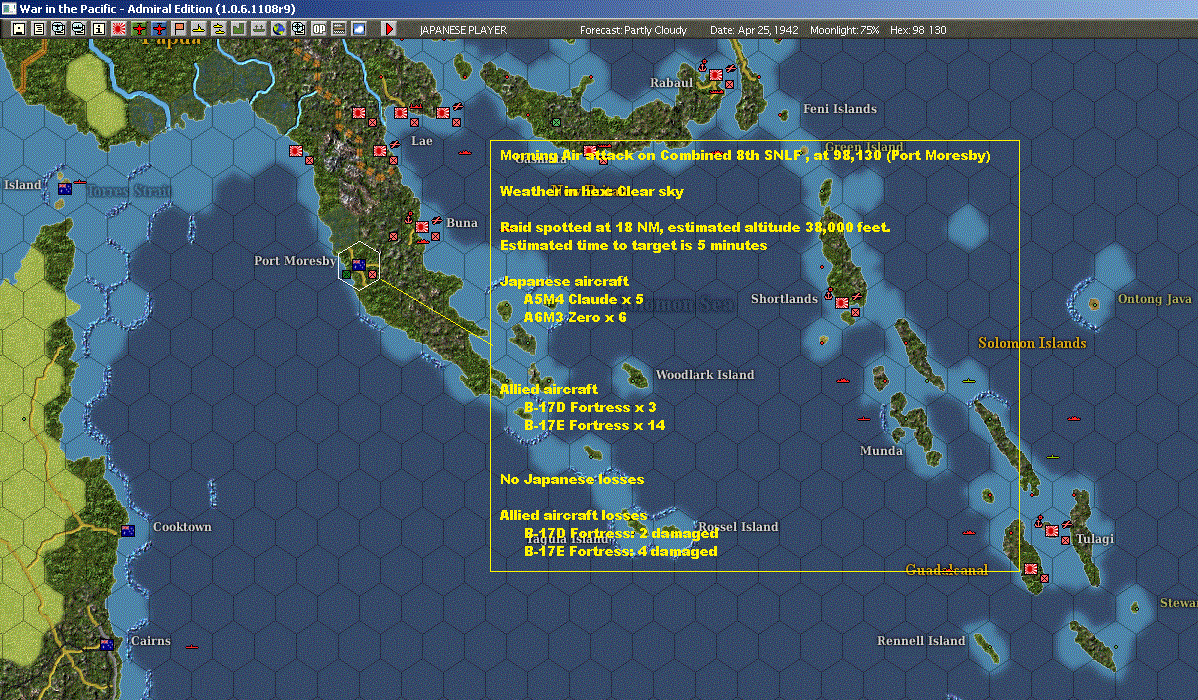This screenshot has width=1198, height=700.
Task: Select the Australian flag near Torres Strait
Action: (x=65, y=189)
